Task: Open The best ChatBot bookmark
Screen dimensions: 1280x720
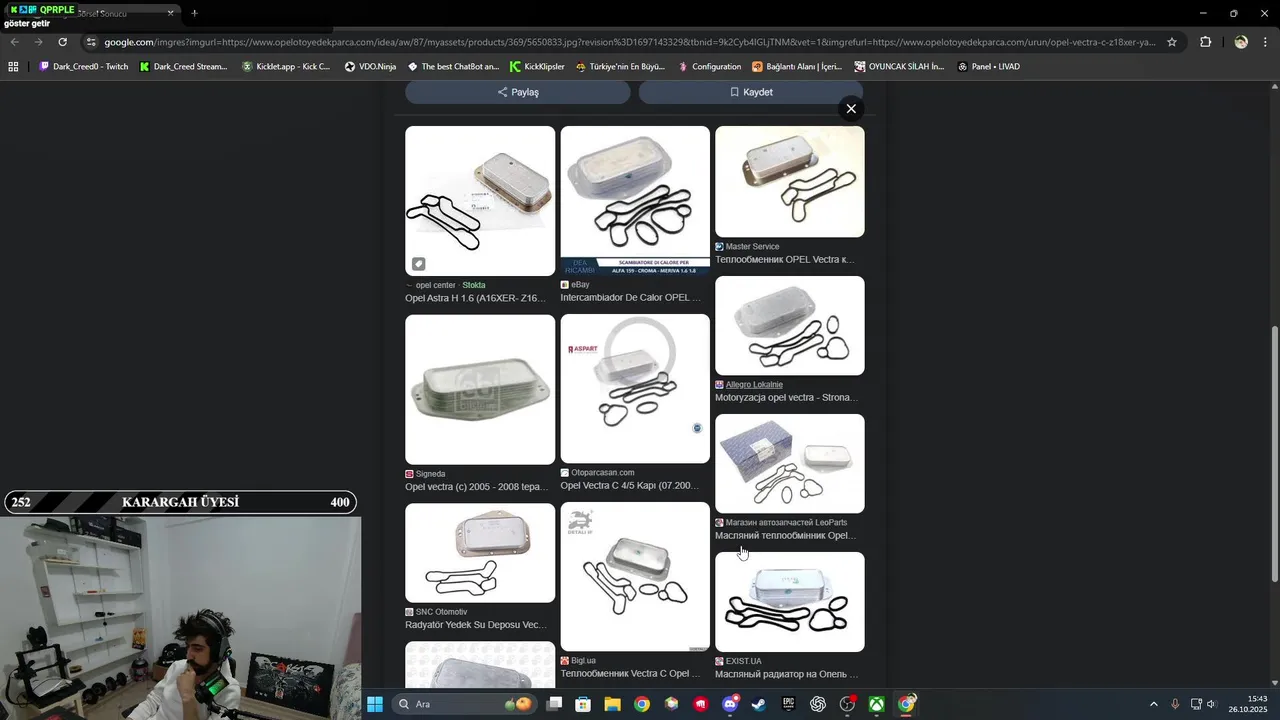Action: click(x=453, y=67)
